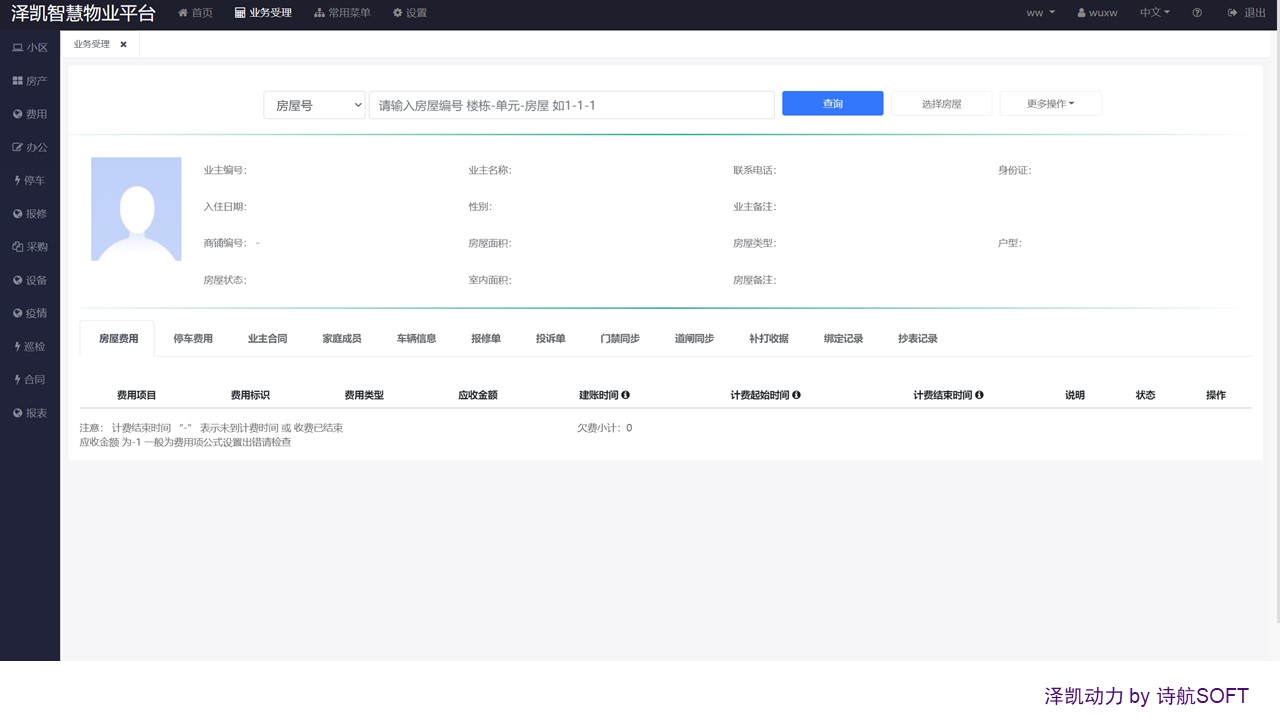The height and width of the screenshot is (720, 1280).
Task: Click the 报修 globe icon in sidebar
Action: 18,214
